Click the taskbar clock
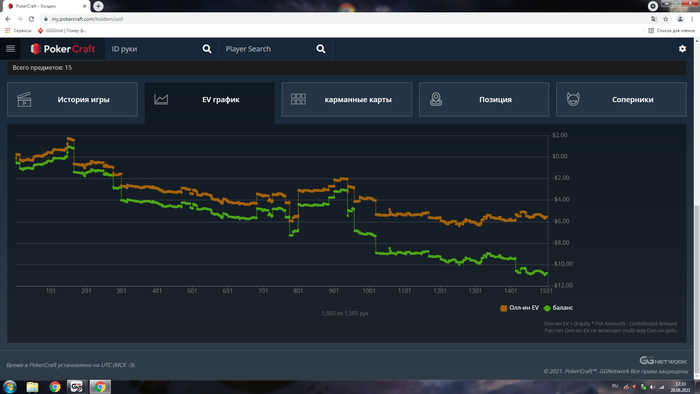This screenshot has width=700, height=394. click(680, 387)
